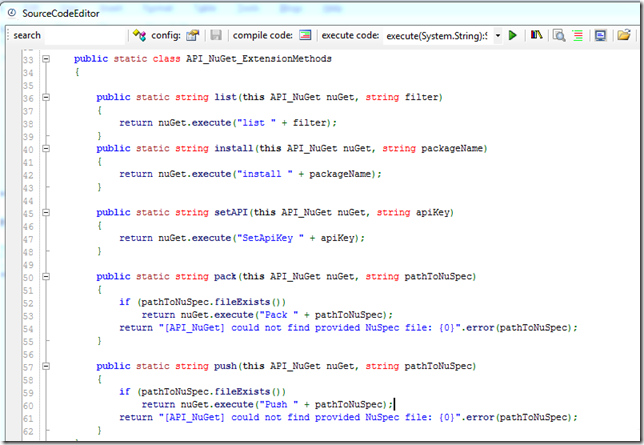Click the colored shapes icon next to search

click(x=140, y=36)
